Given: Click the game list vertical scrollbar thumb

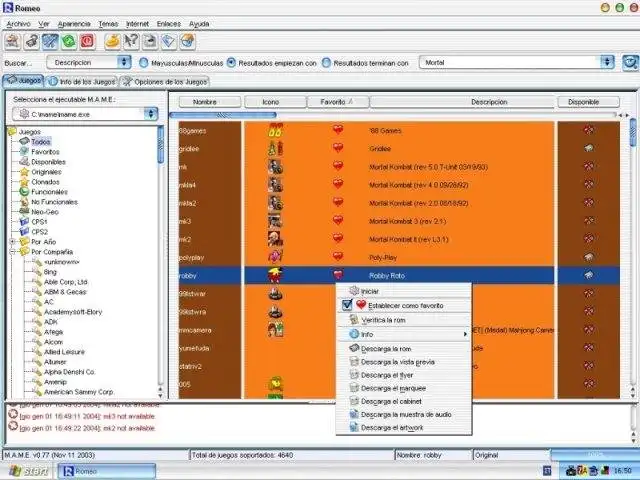Looking at the screenshot, I should 633,132.
